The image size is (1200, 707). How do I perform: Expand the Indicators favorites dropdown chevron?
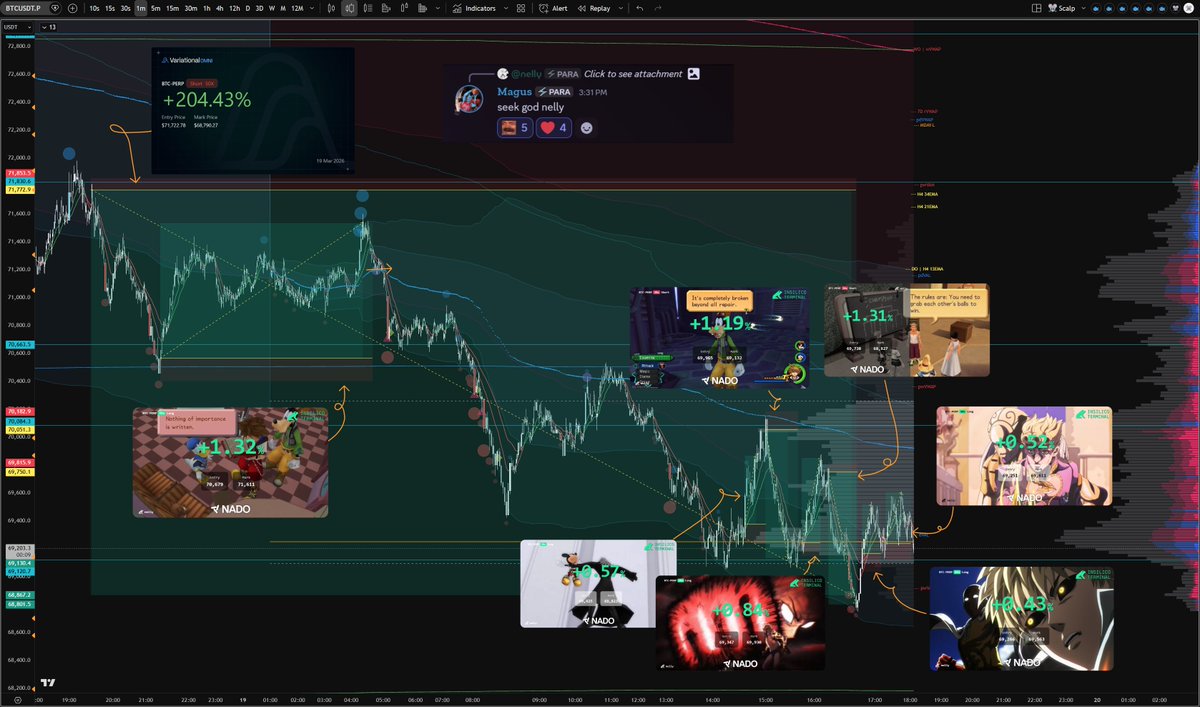(x=506, y=8)
